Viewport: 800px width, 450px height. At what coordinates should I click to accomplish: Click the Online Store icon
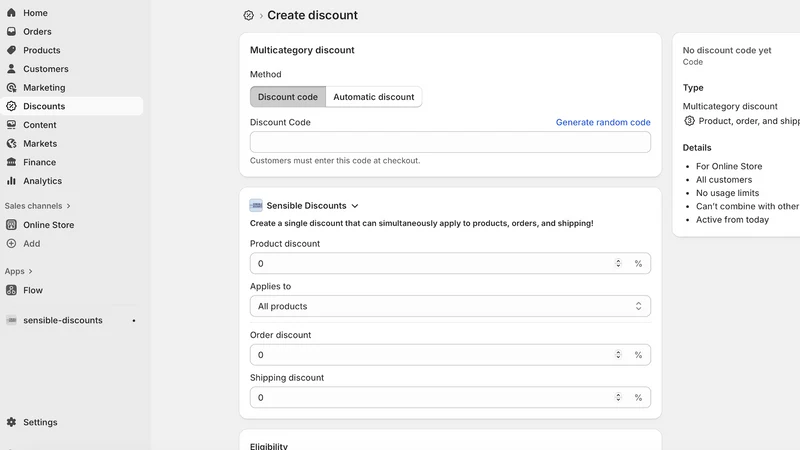point(11,224)
